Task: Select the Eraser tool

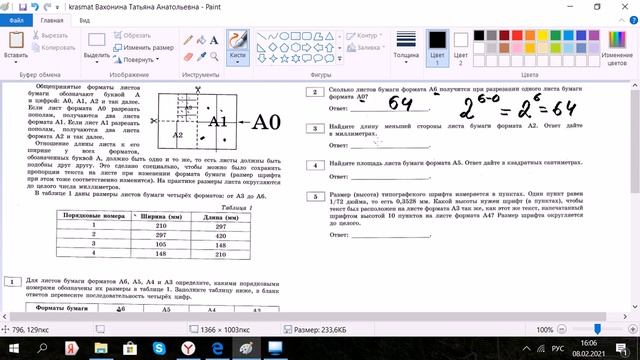Action: pyautogui.click(x=188, y=57)
